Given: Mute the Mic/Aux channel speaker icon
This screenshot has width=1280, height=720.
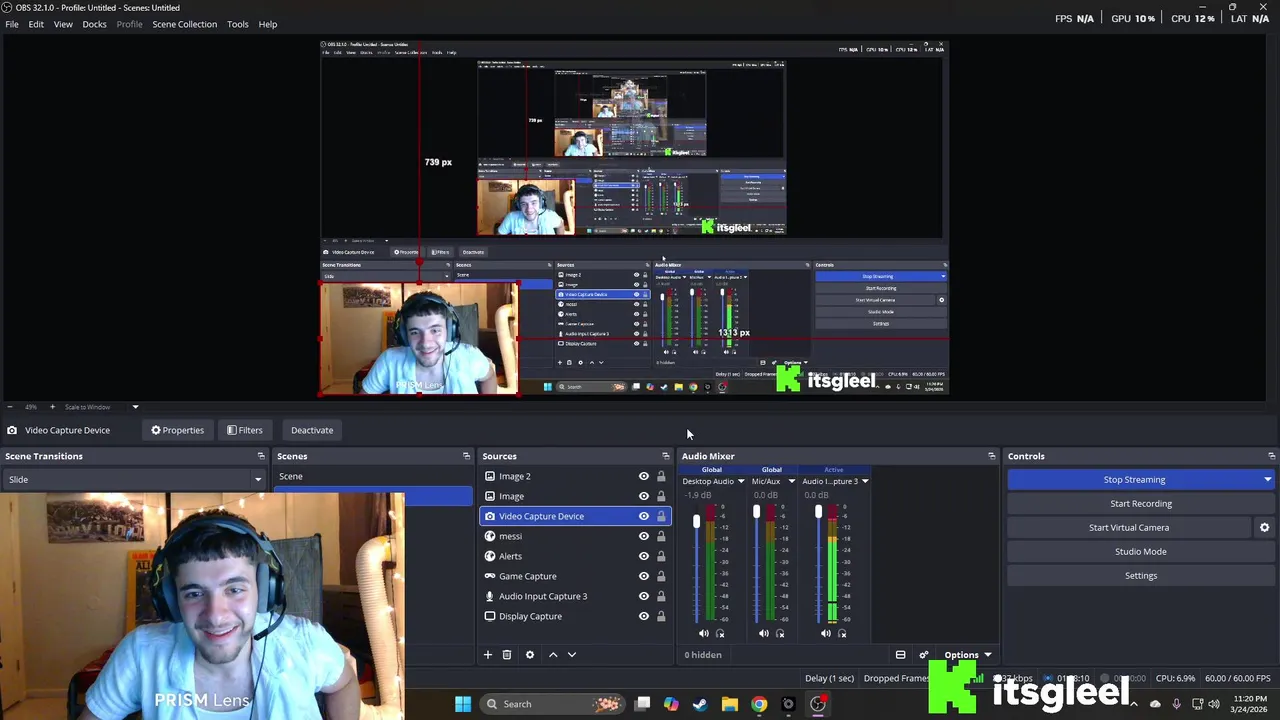Looking at the screenshot, I should 764,633.
